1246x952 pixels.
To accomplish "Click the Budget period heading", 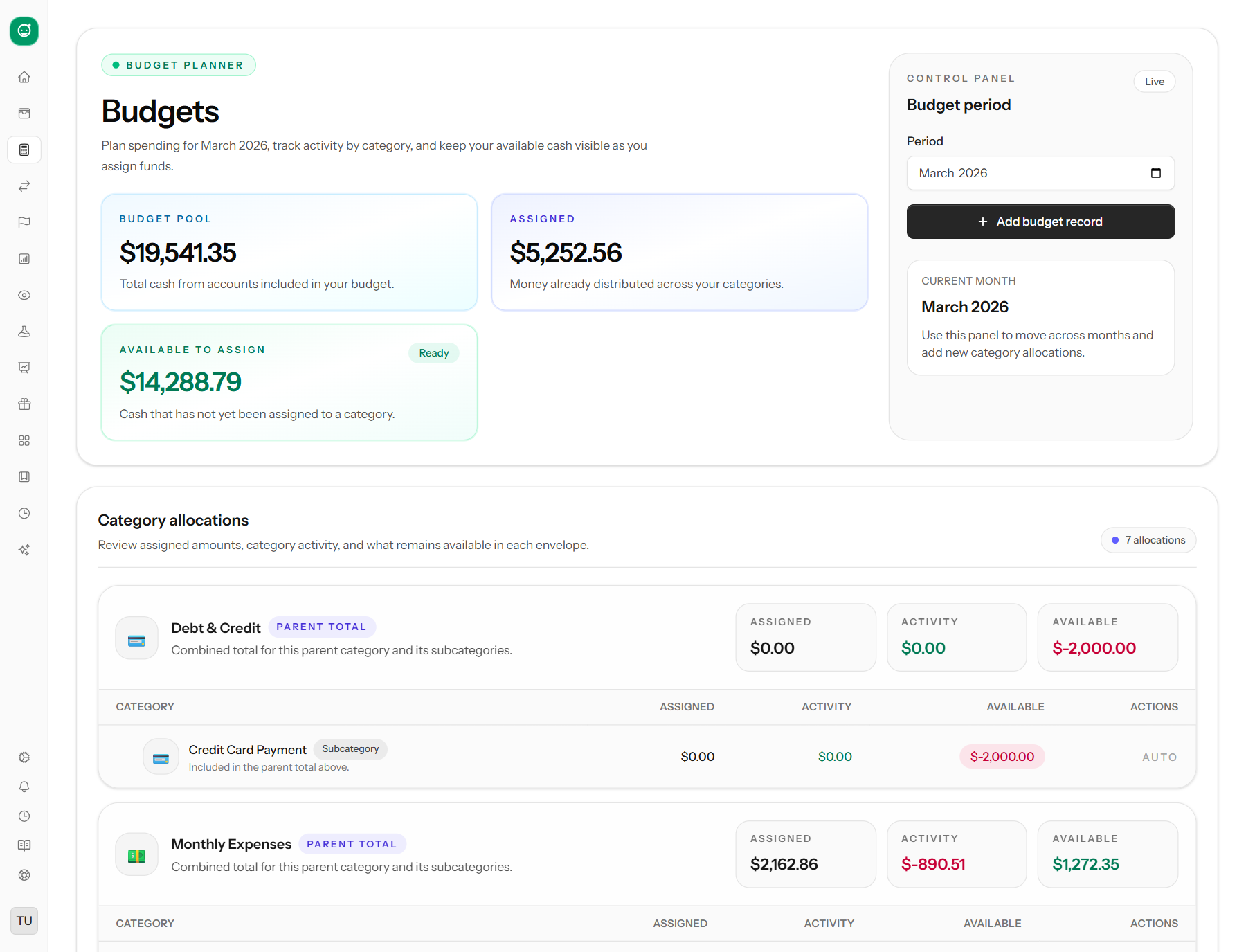I will click(x=959, y=105).
